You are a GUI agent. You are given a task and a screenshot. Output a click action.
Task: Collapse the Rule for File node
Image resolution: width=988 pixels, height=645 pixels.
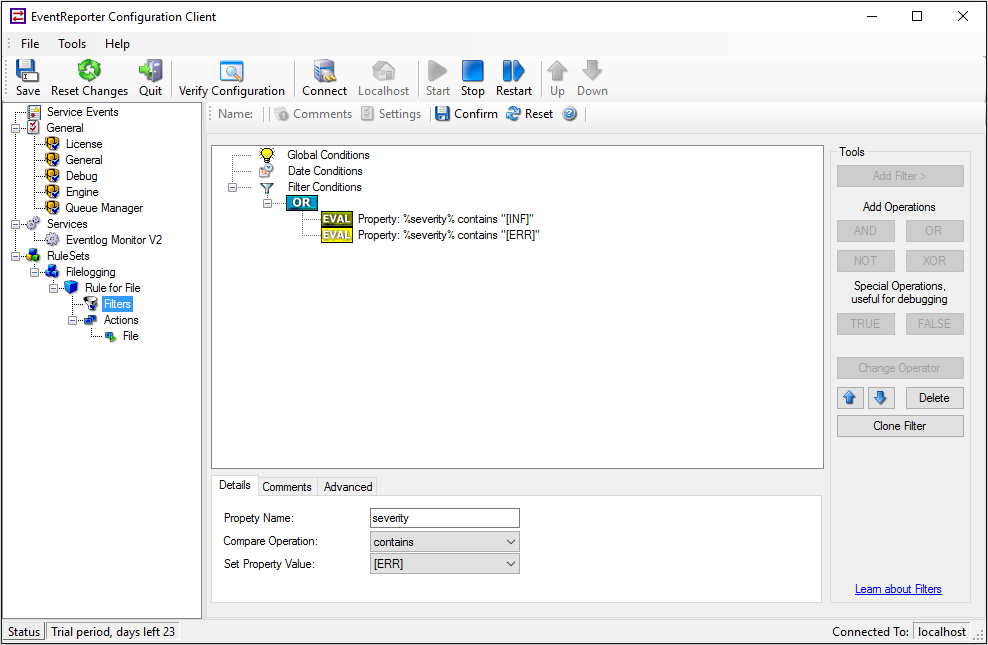point(54,288)
